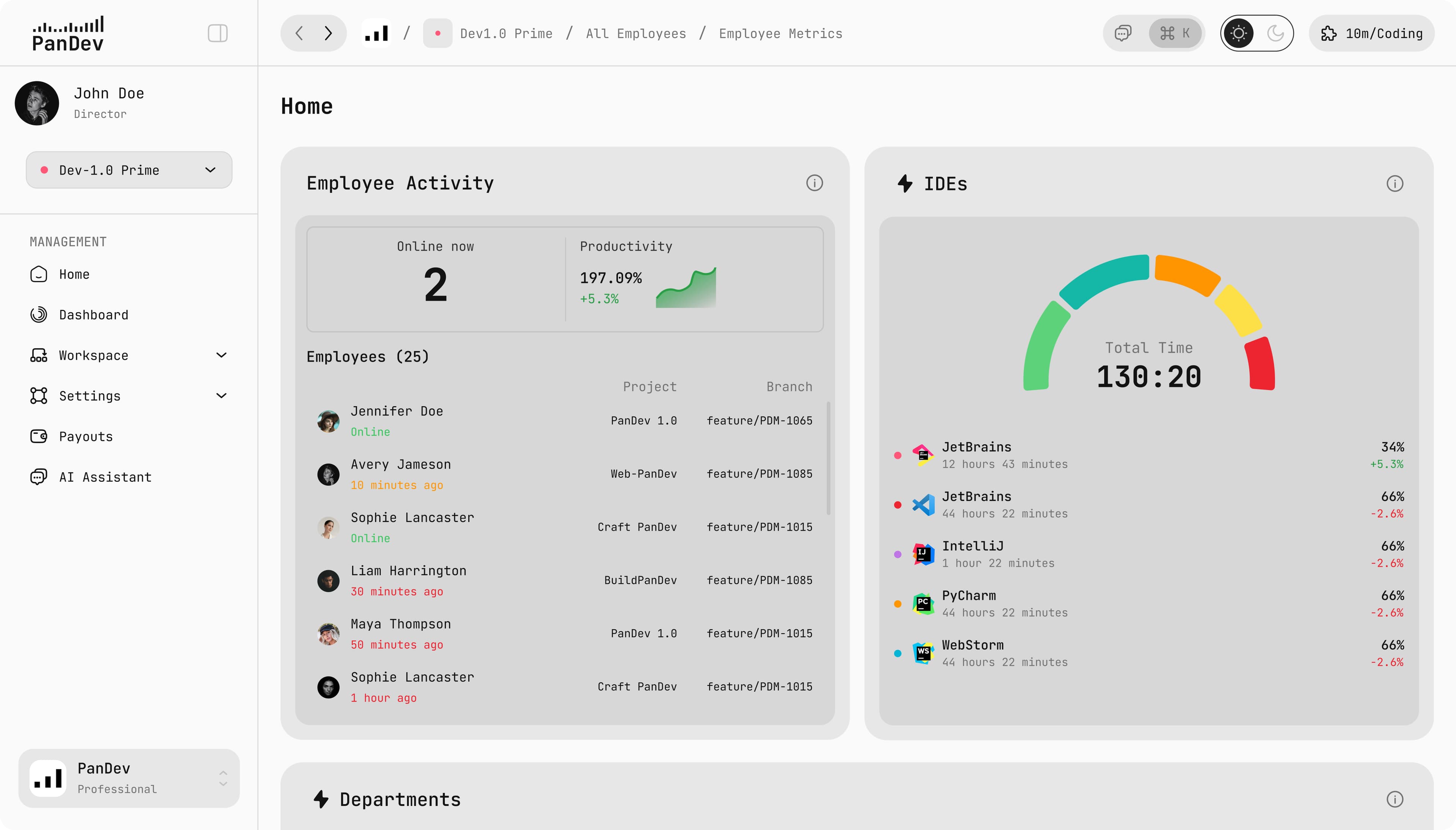Click the All Employees breadcrumb link

pos(635,33)
